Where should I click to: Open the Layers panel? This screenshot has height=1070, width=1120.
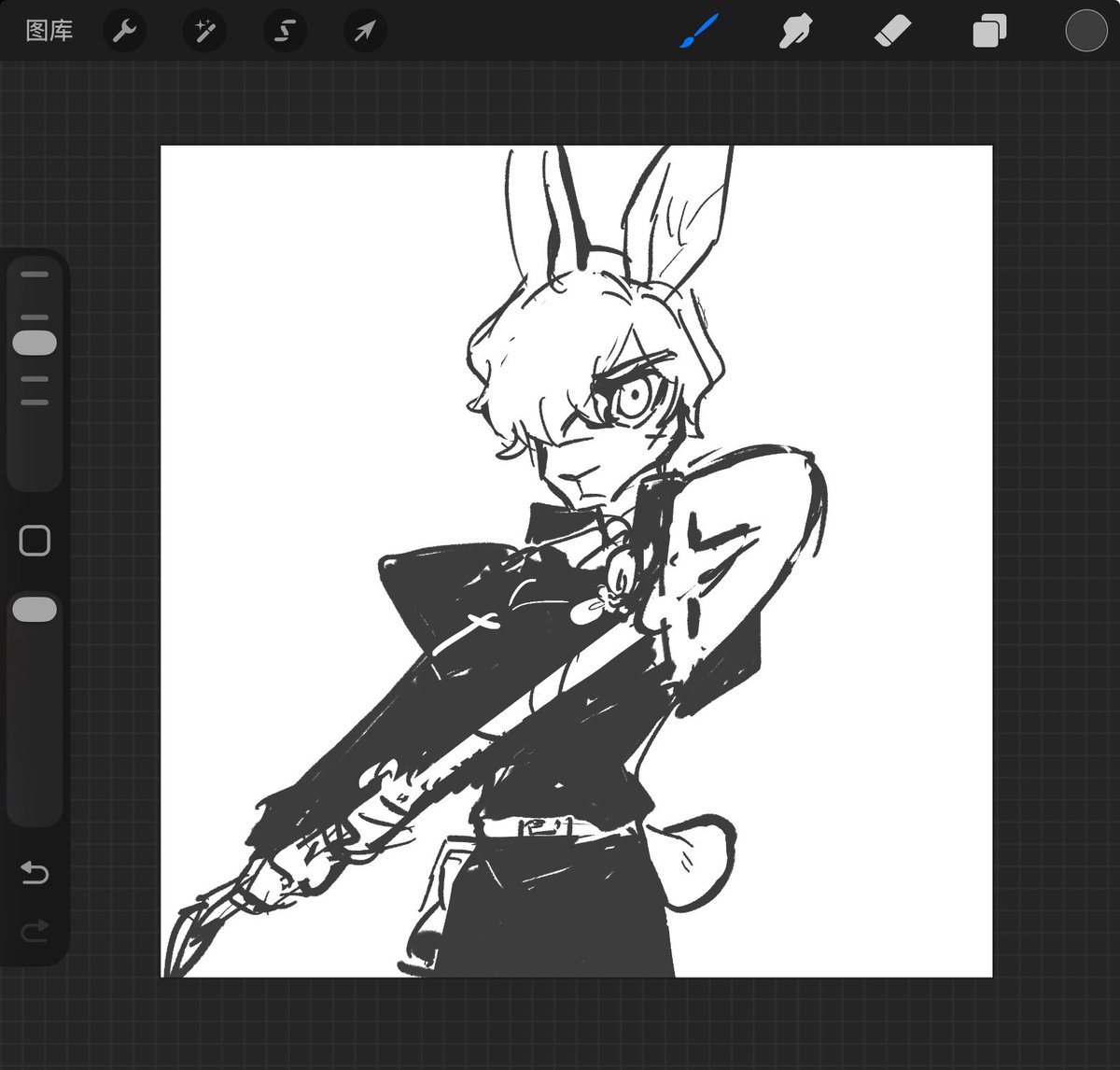pos(989,32)
